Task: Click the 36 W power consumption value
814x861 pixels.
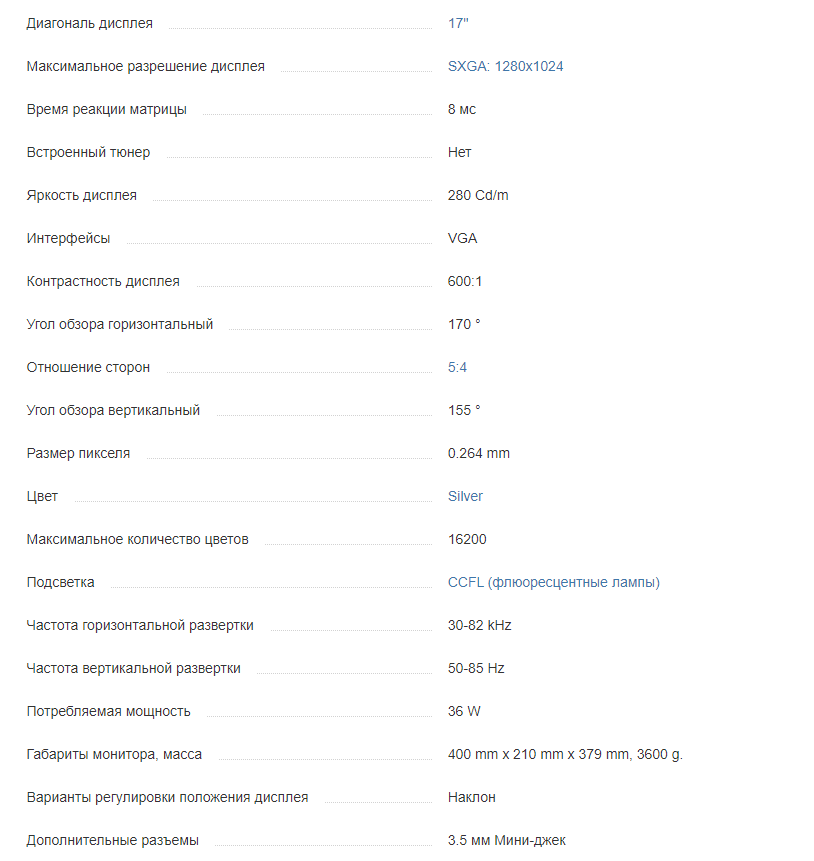Action: (464, 711)
